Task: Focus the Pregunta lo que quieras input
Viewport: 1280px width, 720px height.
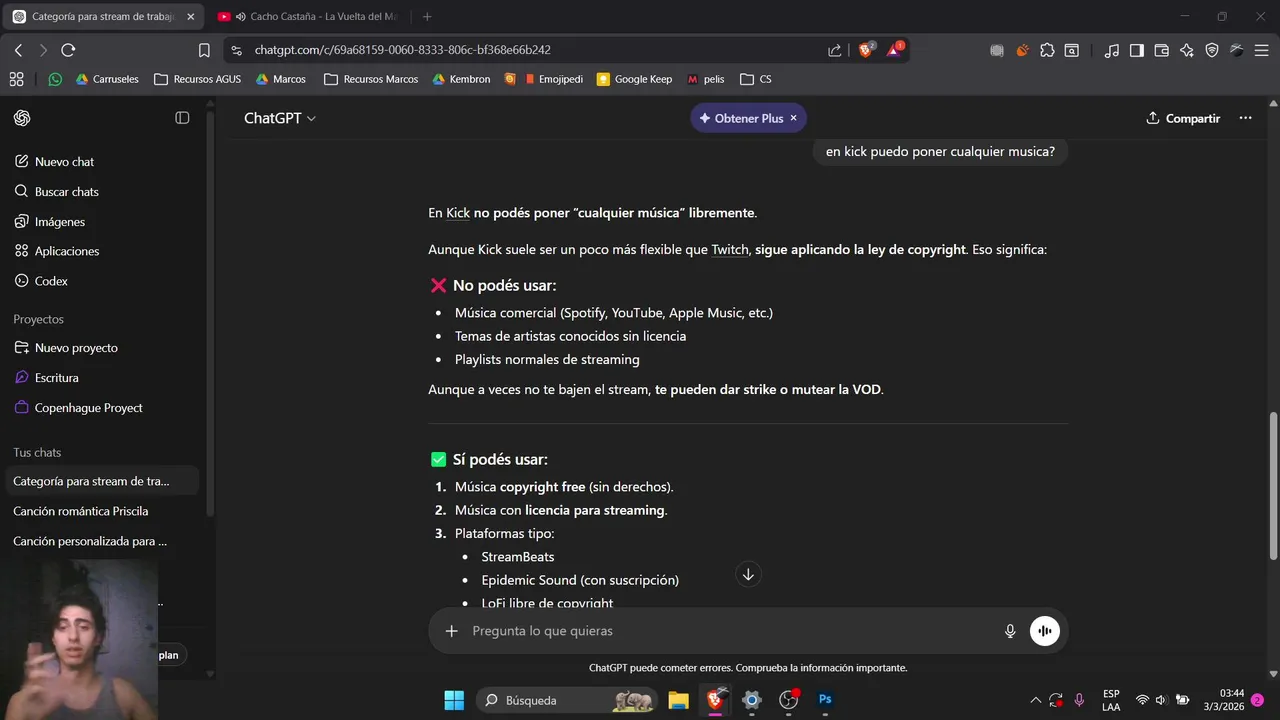Action: click(730, 631)
